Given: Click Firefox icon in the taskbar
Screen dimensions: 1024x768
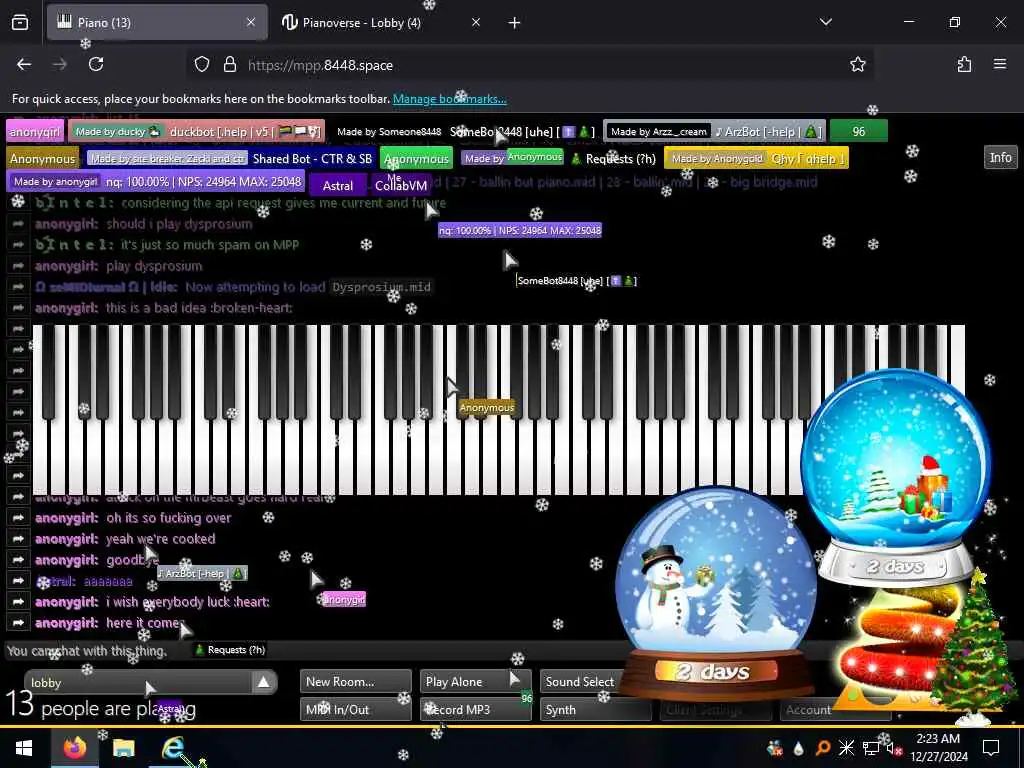Looking at the screenshot, I should point(74,748).
